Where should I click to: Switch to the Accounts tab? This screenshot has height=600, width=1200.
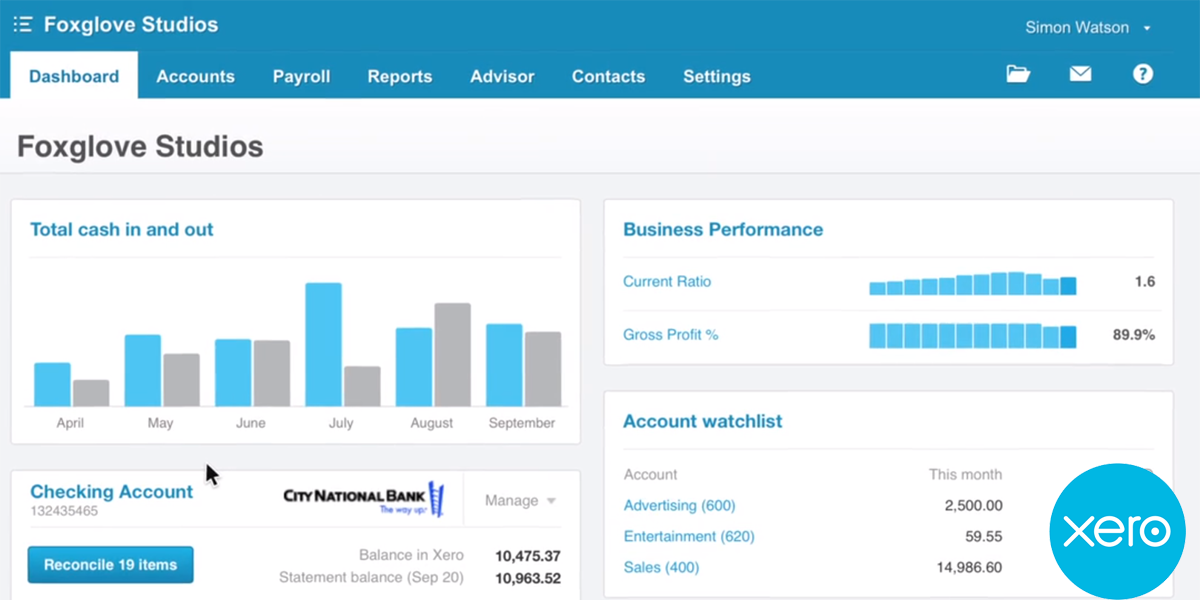pos(195,76)
